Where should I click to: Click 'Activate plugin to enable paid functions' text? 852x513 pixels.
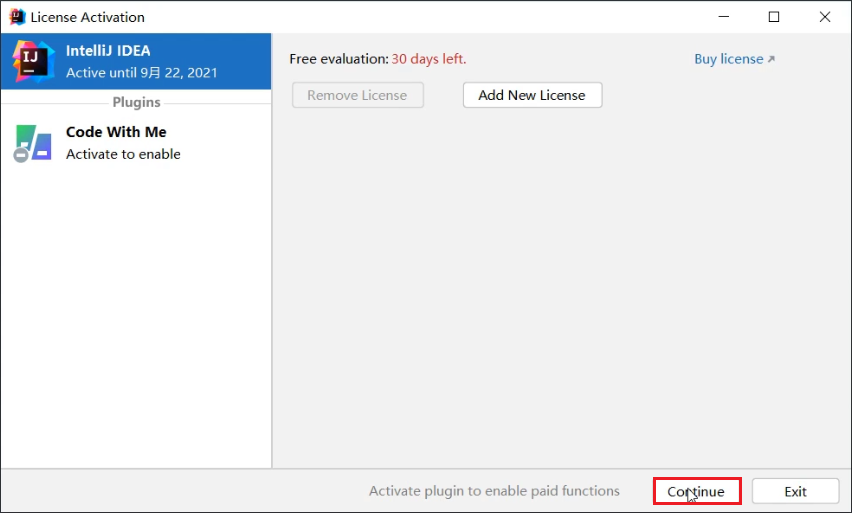[x=494, y=491]
